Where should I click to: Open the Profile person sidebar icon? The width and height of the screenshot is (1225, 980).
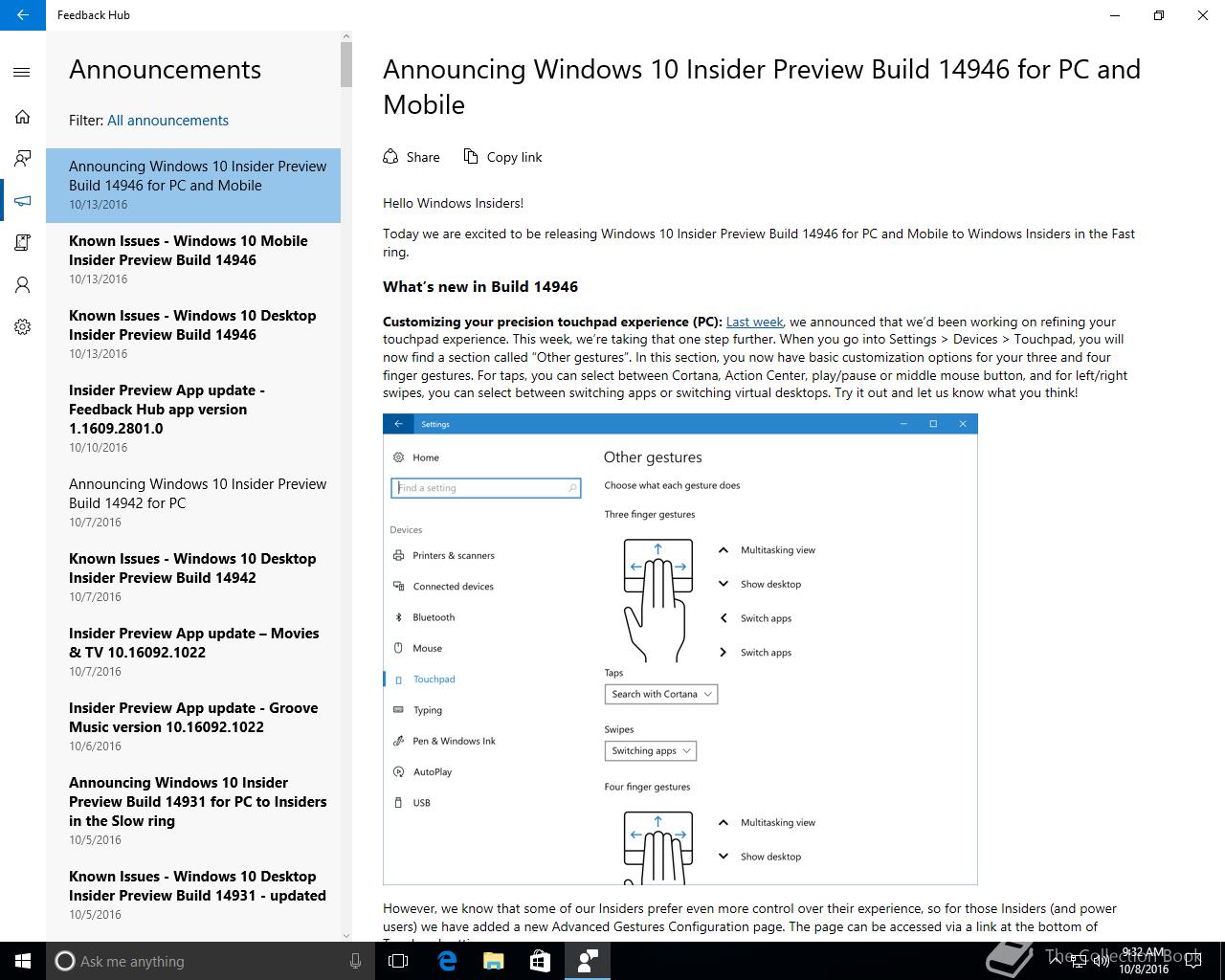[x=22, y=285]
